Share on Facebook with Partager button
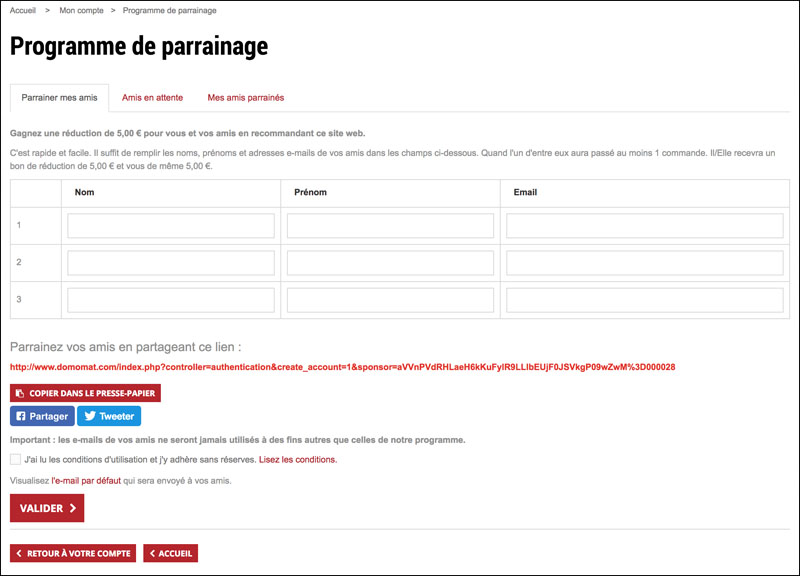 (x=42, y=416)
